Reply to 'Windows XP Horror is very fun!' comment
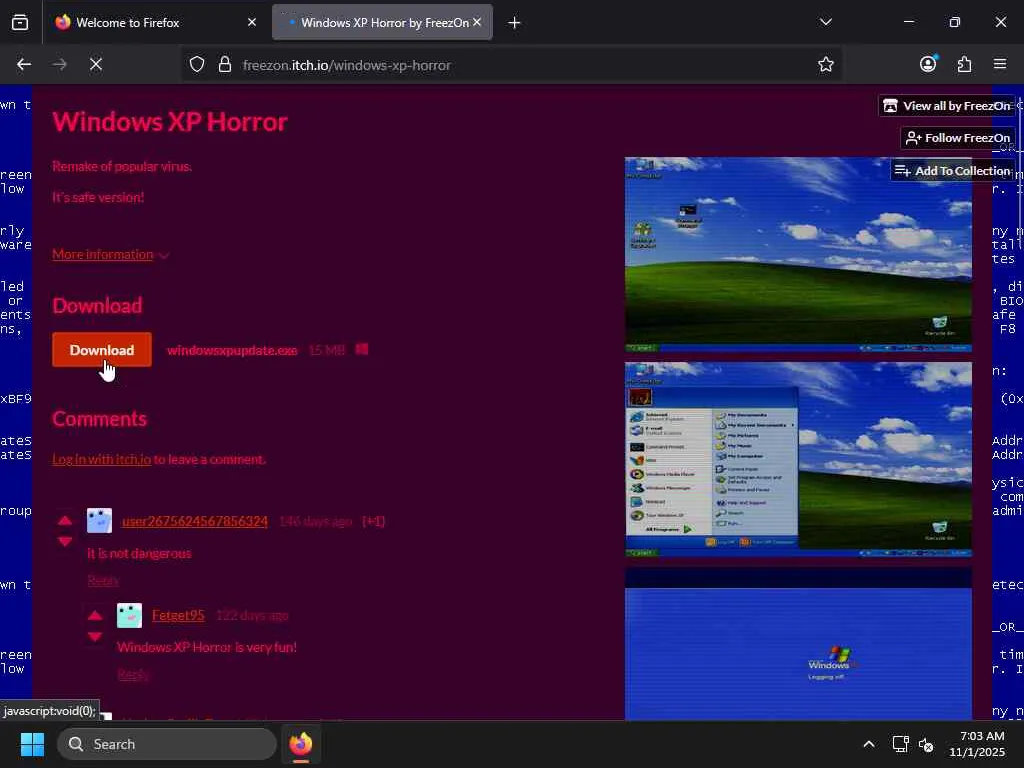This screenshot has width=1024, height=768. tap(133, 674)
